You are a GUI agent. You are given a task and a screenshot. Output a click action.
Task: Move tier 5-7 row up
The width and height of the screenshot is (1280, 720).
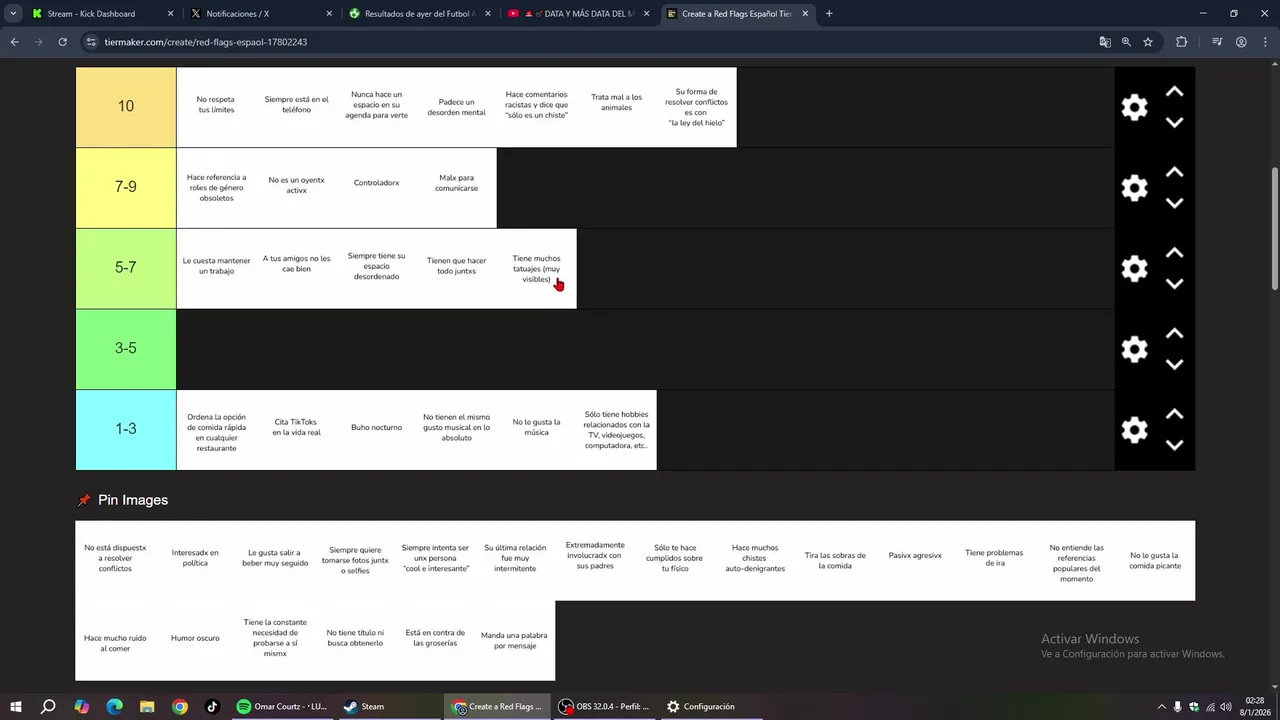1175,253
